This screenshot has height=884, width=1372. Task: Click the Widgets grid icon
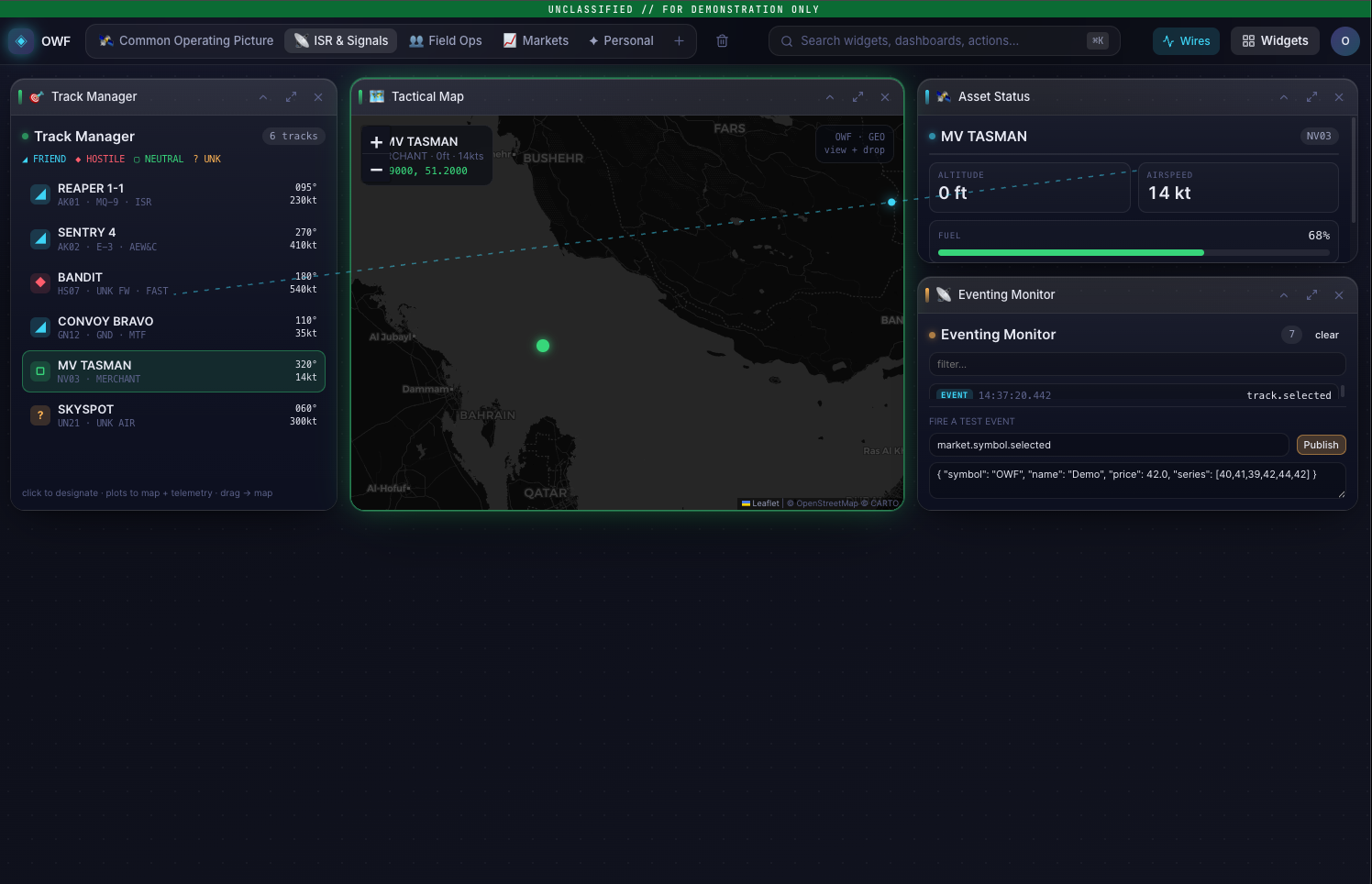pos(1248,41)
